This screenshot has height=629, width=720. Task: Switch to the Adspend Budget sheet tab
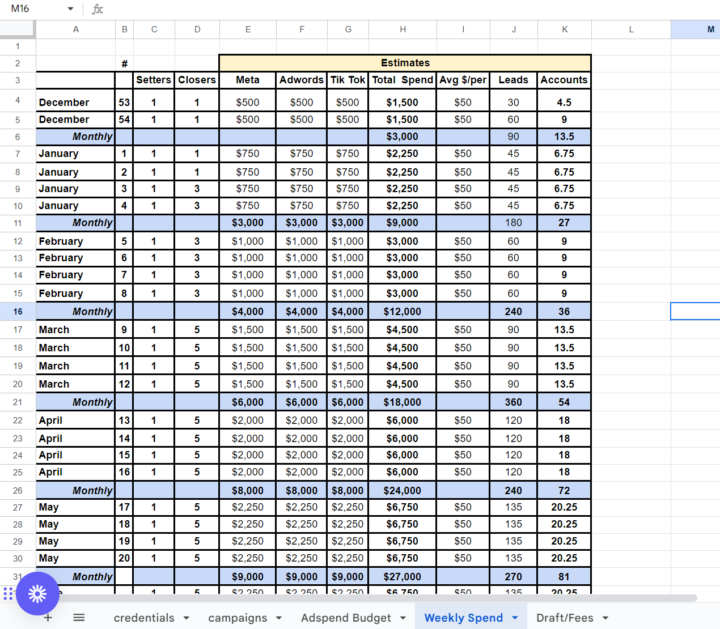pyautogui.click(x=346, y=618)
